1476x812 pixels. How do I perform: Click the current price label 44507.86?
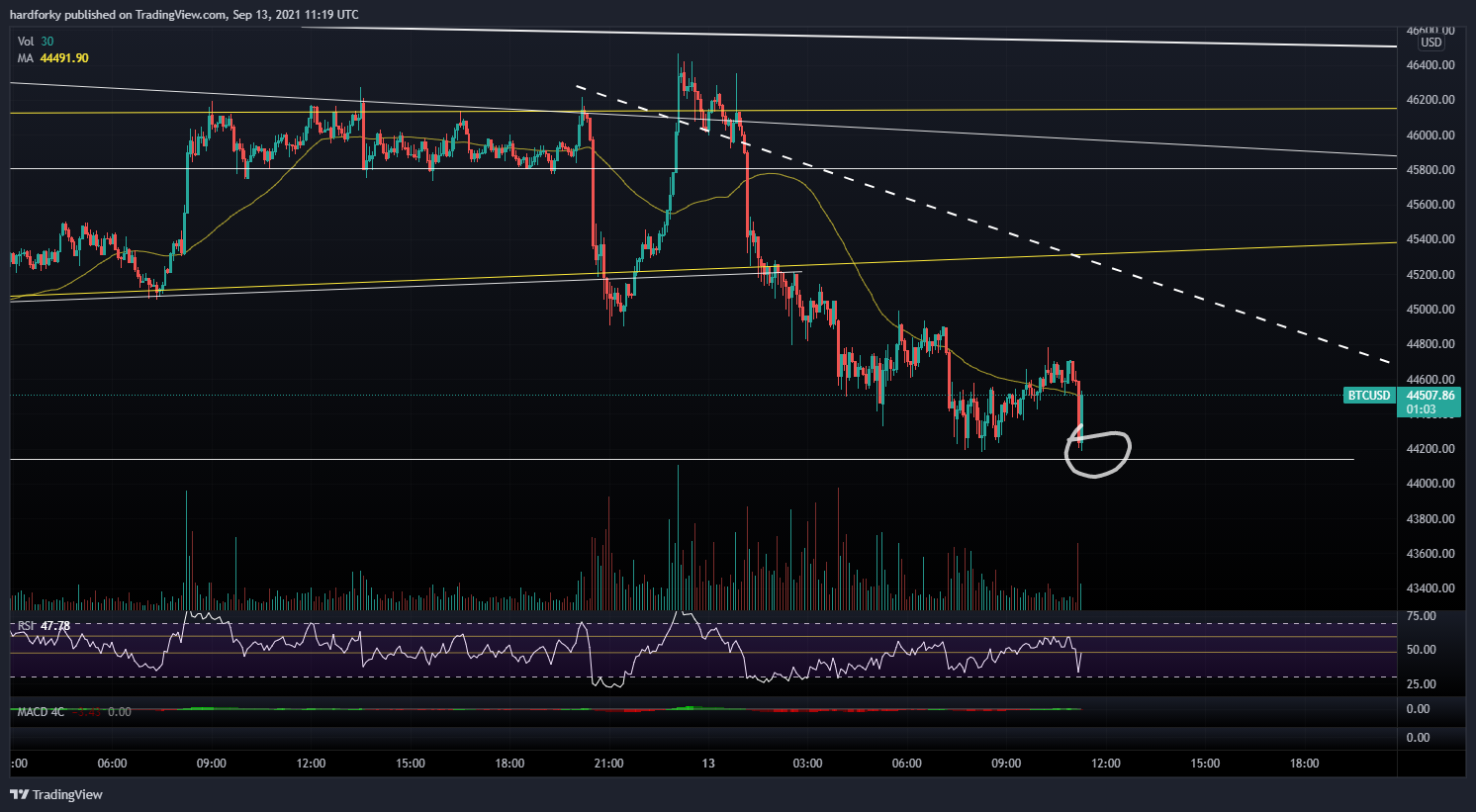1430,396
